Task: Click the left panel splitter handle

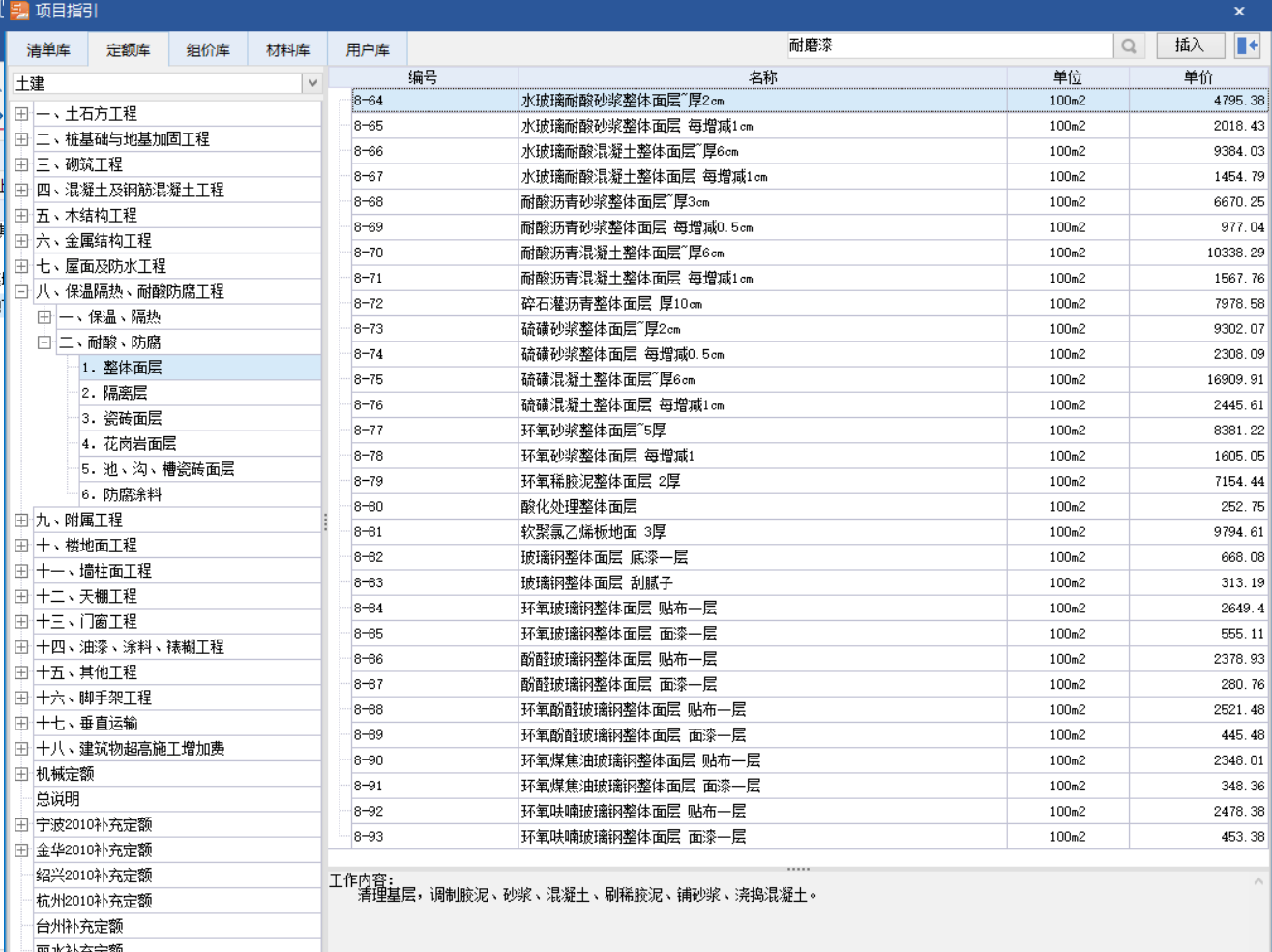Action: [325, 522]
